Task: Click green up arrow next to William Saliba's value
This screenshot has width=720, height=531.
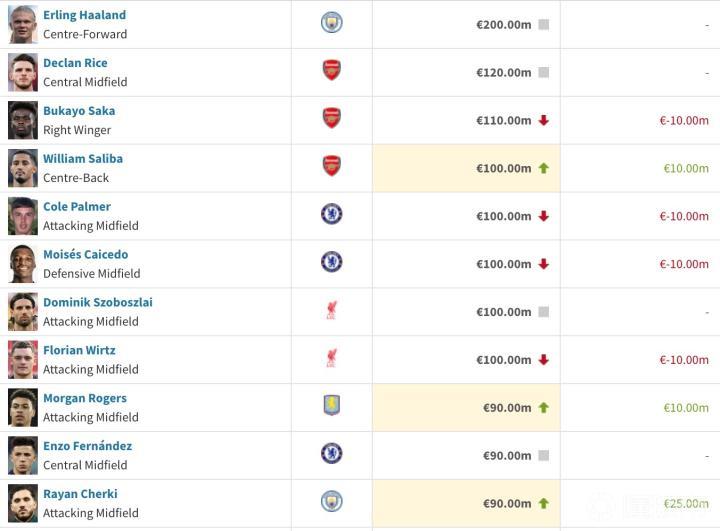Action: coord(544,168)
